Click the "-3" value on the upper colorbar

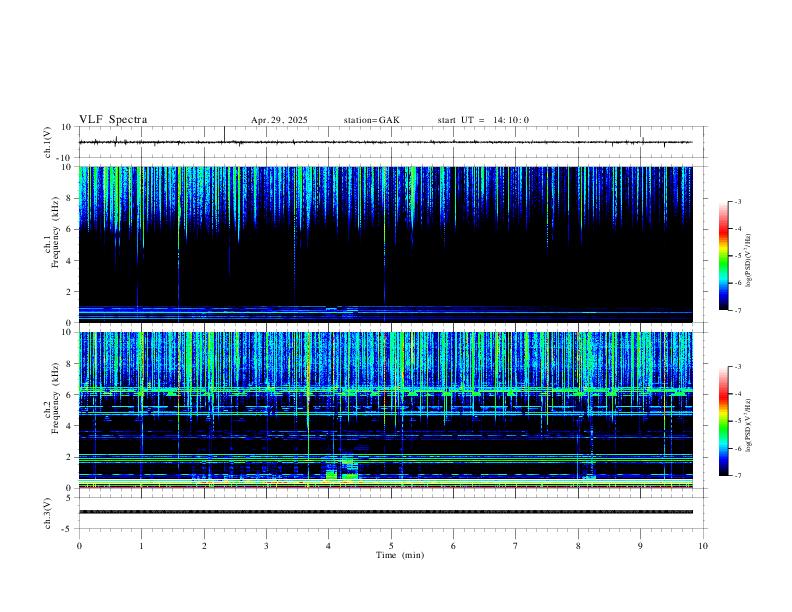[x=737, y=201]
